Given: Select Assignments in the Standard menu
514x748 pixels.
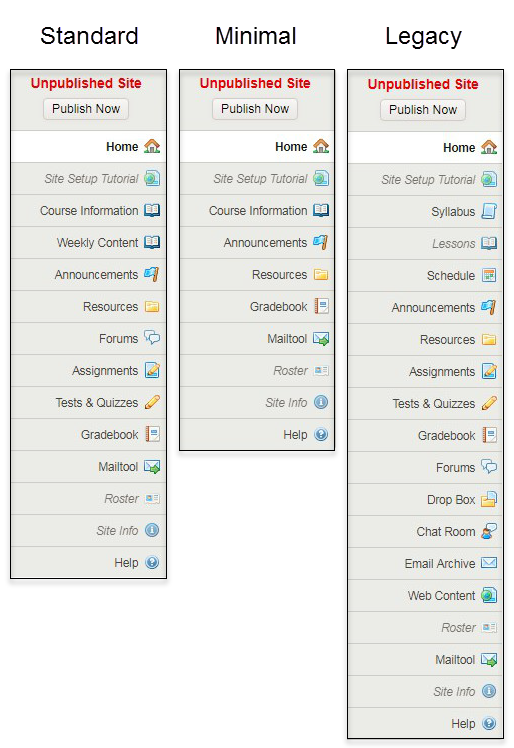Looking at the screenshot, I should 89,370.
